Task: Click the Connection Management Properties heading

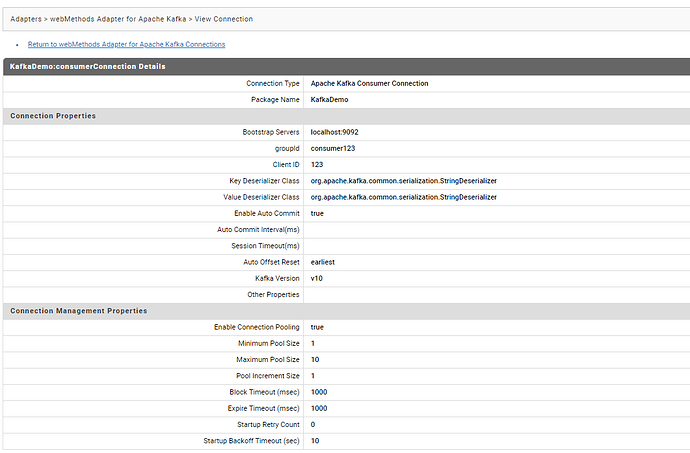Action: [x=79, y=311]
